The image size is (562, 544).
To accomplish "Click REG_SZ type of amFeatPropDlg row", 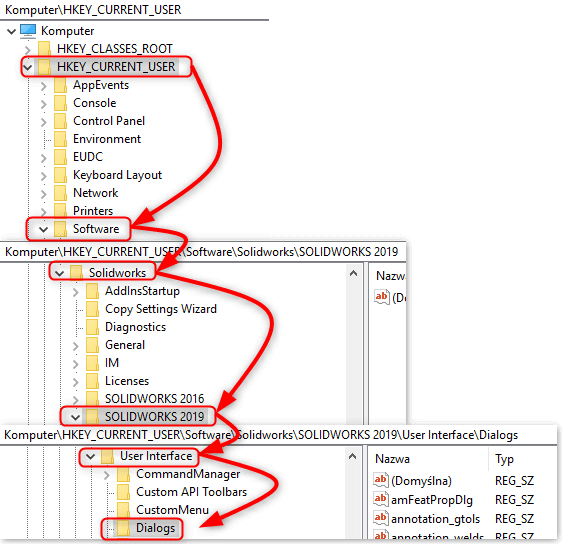I will [514, 500].
